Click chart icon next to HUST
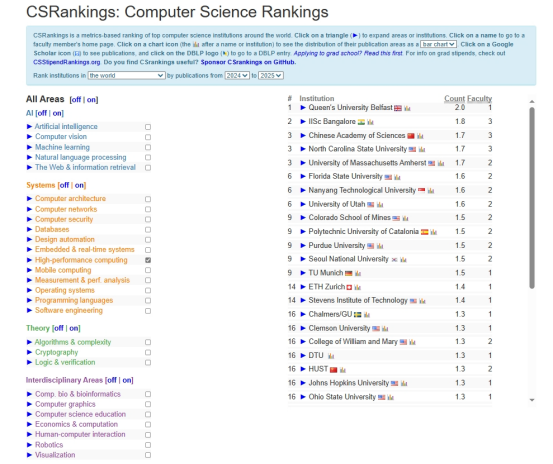The image size is (553, 464). tap(343, 370)
